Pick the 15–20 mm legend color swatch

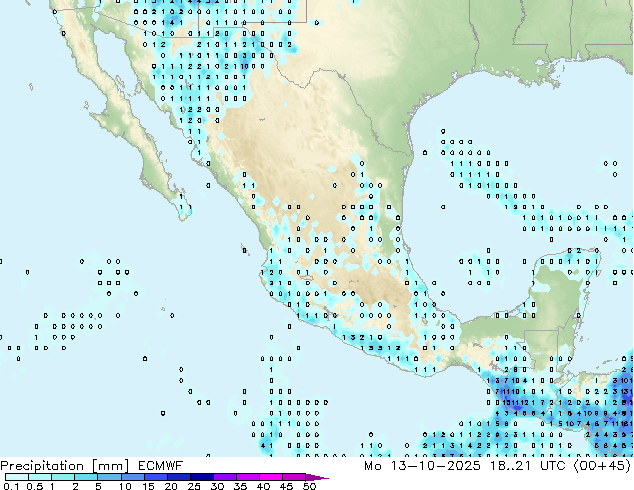(155, 477)
